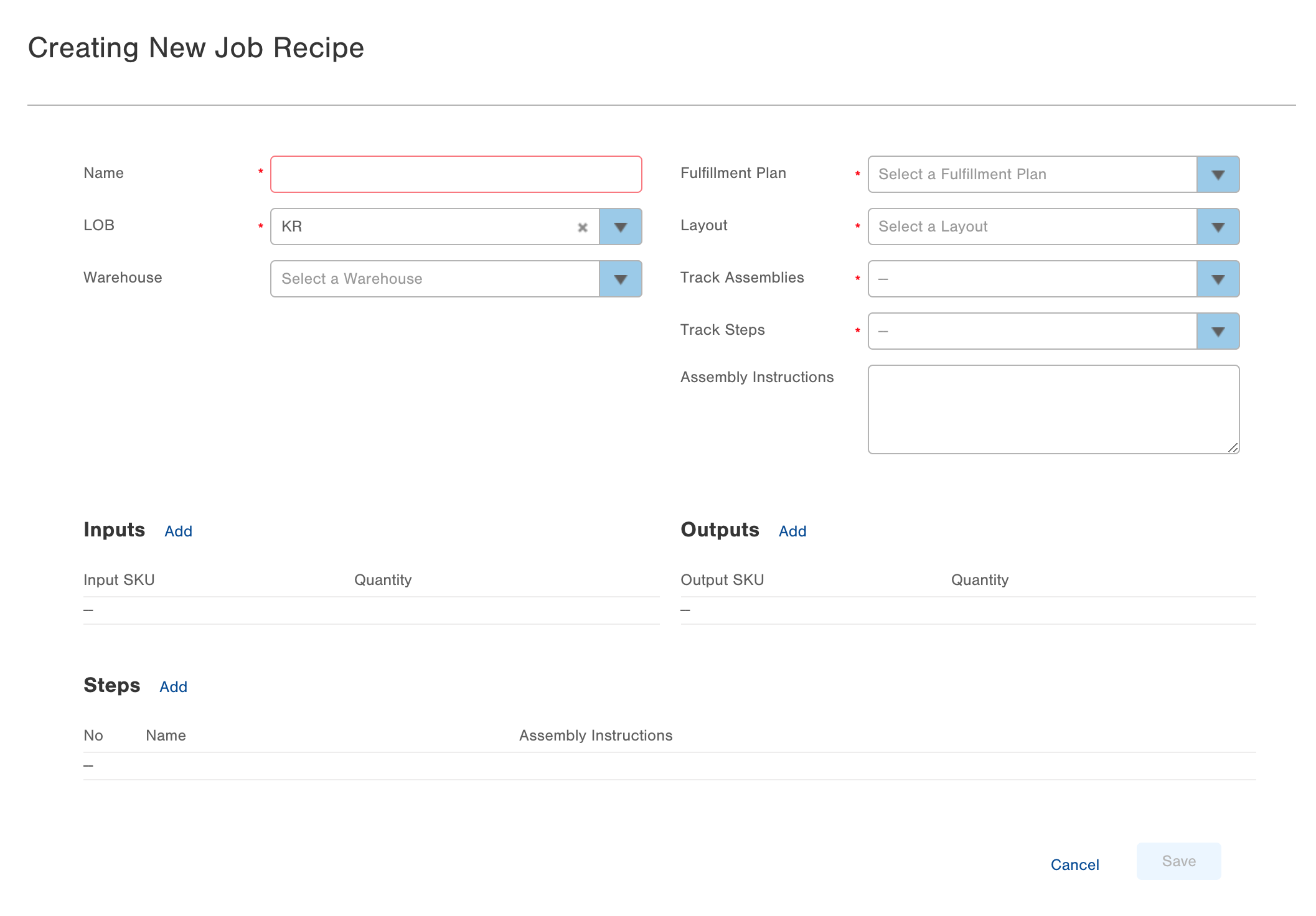Image resolution: width=1316 pixels, height=916 pixels.
Task: Clear the KR value in LOB field
Action: (583, 227)
